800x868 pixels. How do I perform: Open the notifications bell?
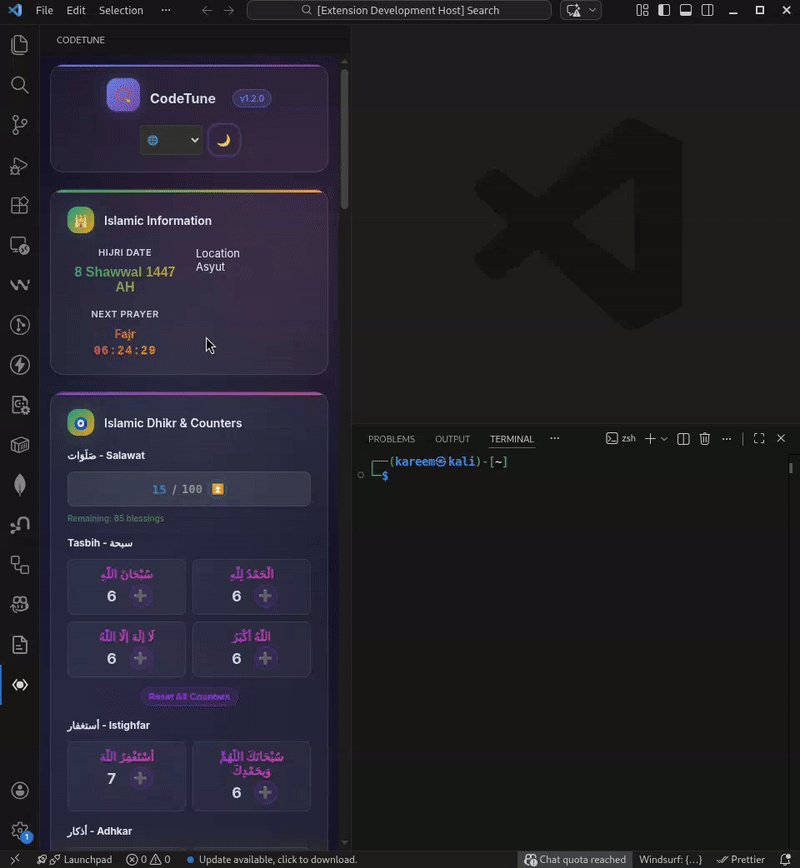coord(785,859)
